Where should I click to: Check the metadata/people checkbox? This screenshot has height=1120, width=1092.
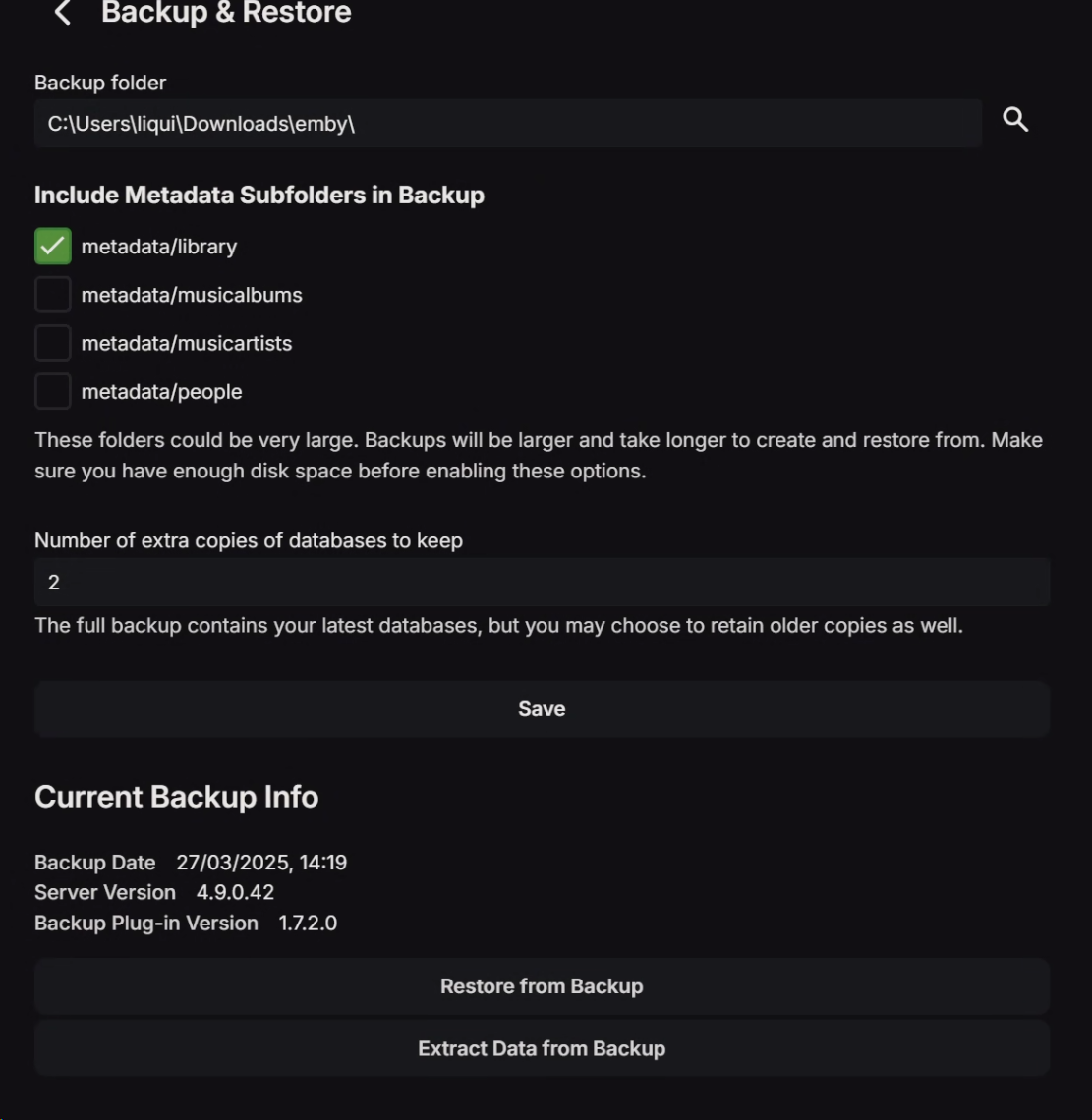53,391
